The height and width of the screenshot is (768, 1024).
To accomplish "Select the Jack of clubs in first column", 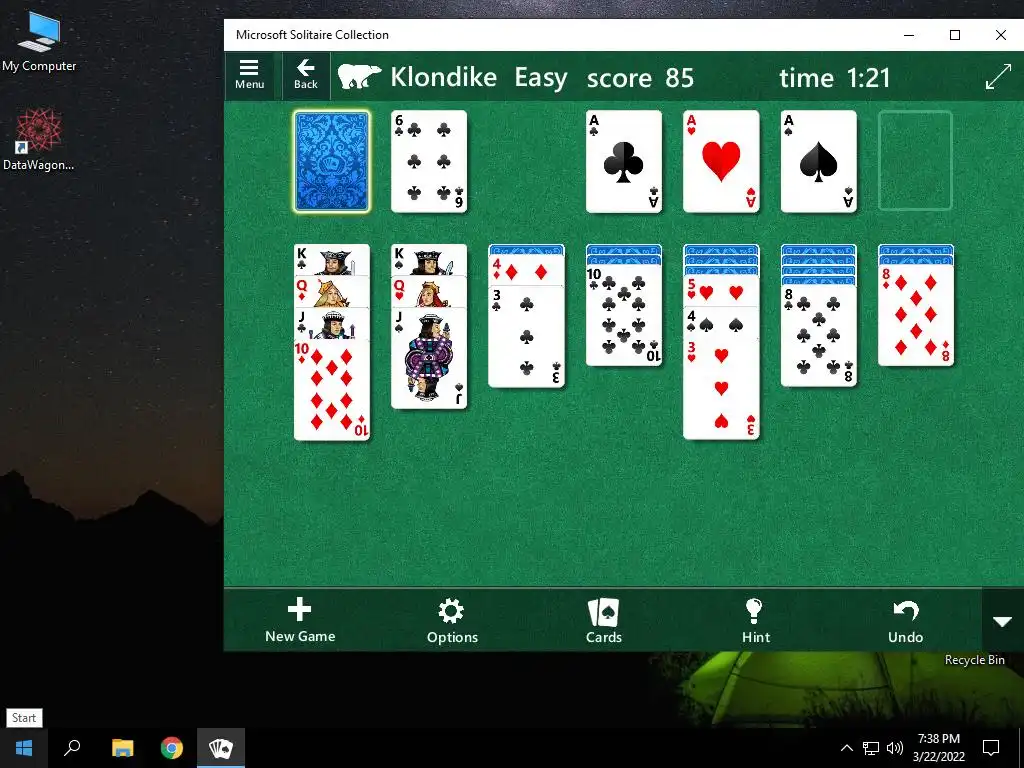I will point(332,323).
